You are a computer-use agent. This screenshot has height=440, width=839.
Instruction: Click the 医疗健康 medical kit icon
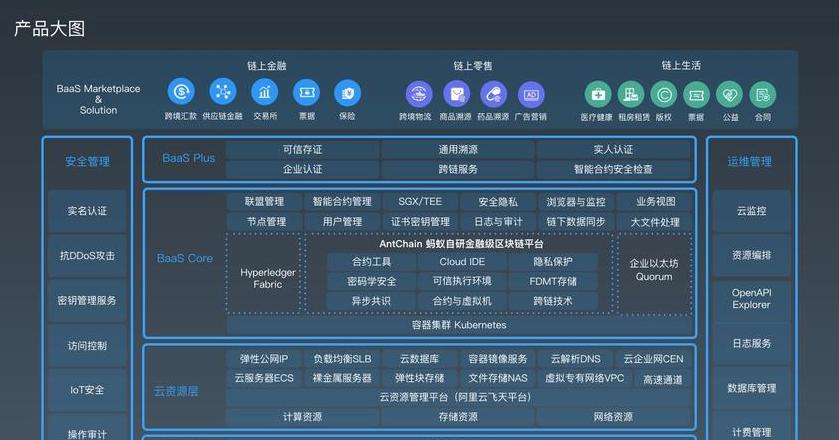tap(598, 95)
